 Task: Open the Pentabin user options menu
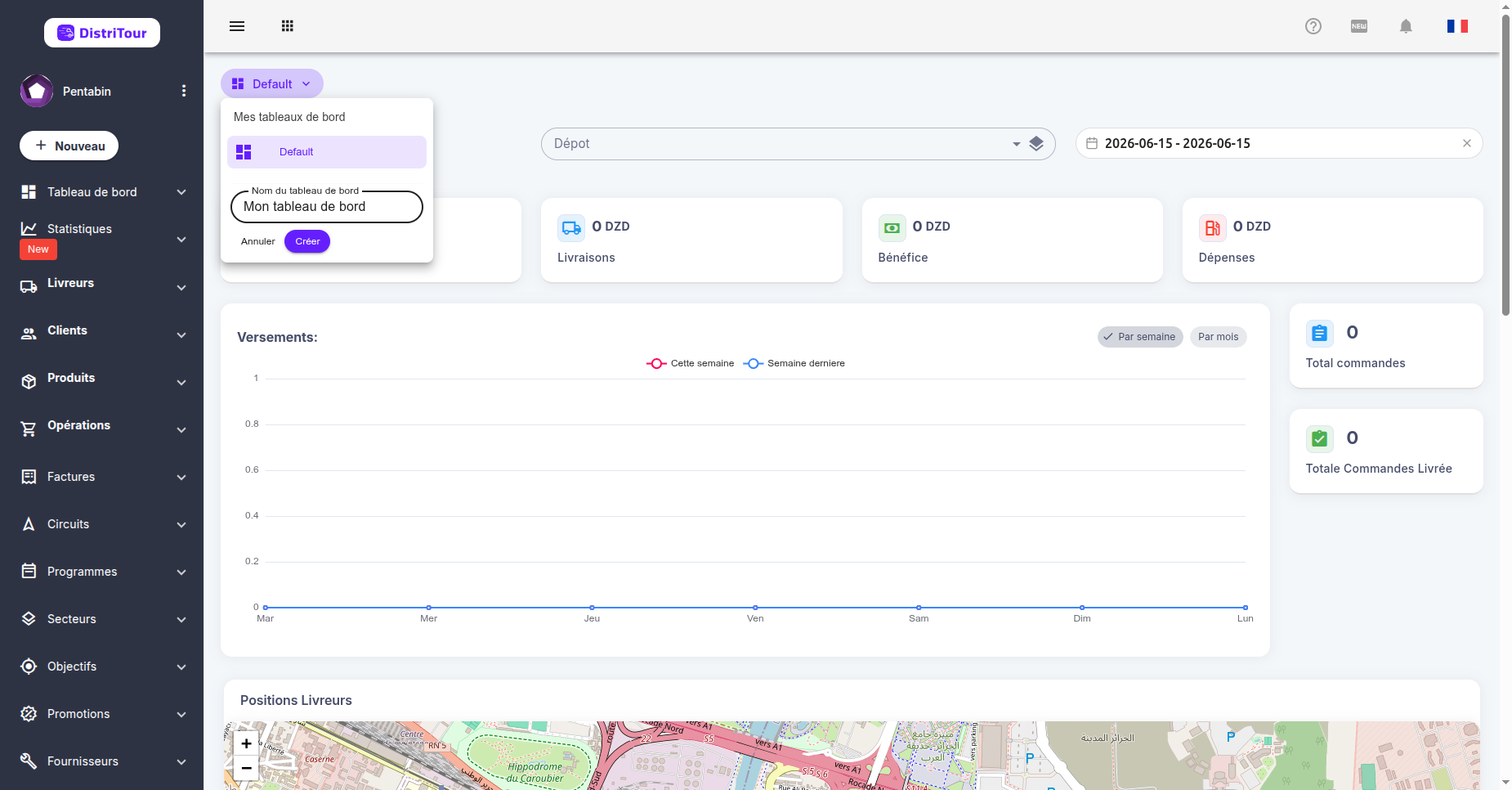(184, 91)
